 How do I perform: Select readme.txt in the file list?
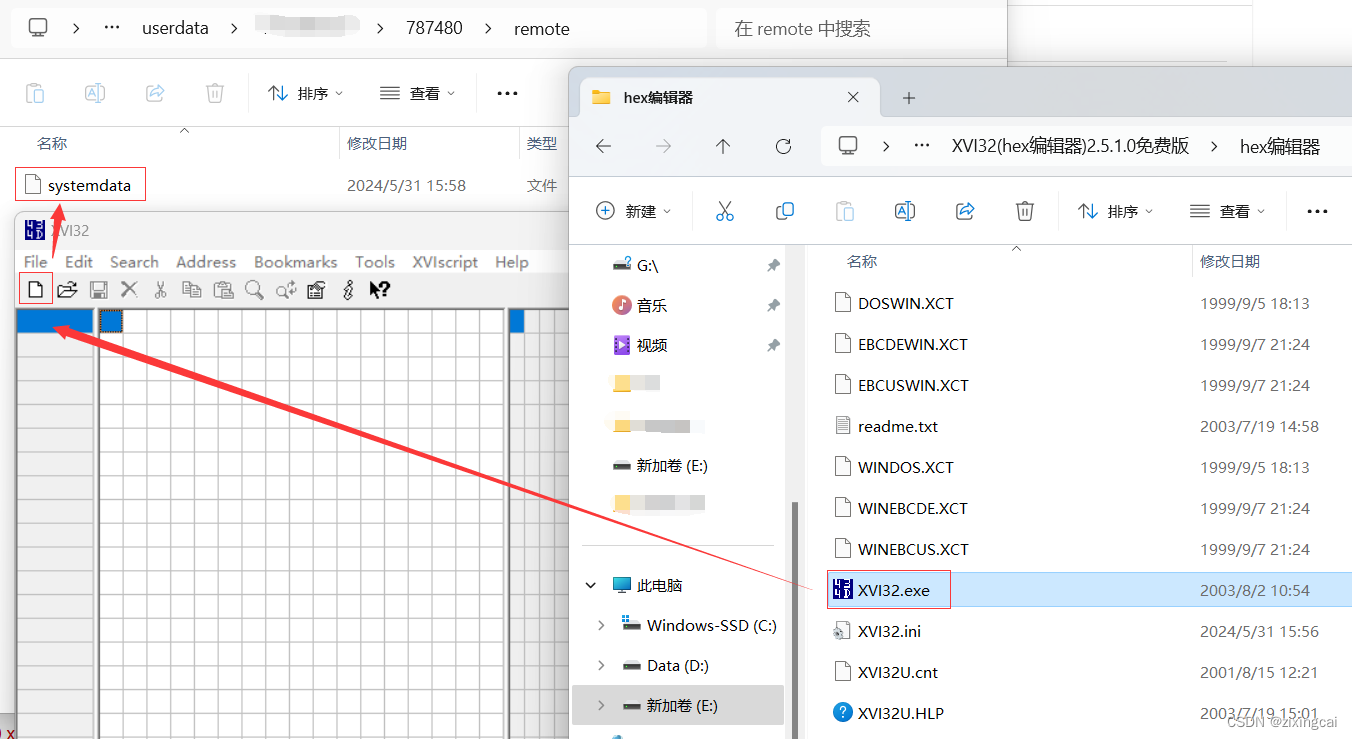click(x=1090, y=426)
